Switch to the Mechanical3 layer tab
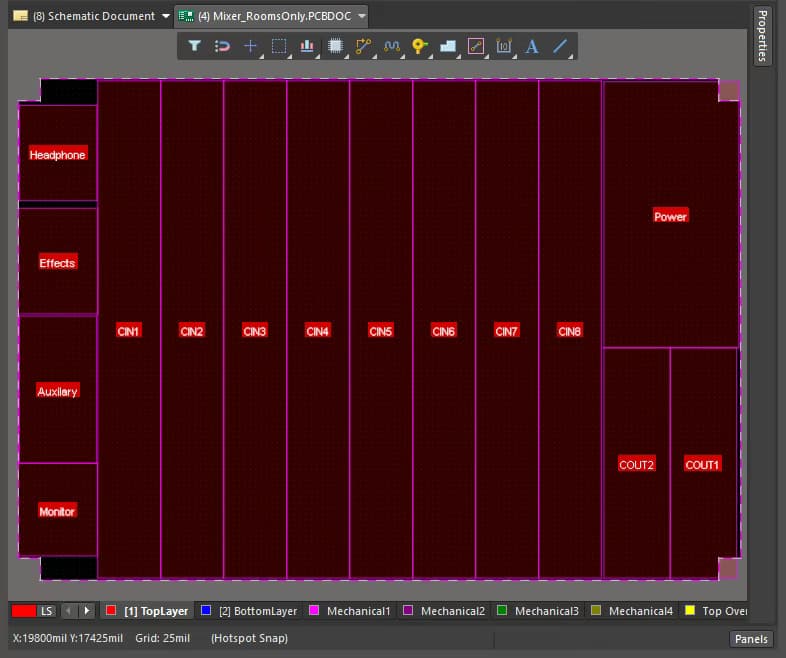The image size is (786, 658). click(x=546, y=611)
